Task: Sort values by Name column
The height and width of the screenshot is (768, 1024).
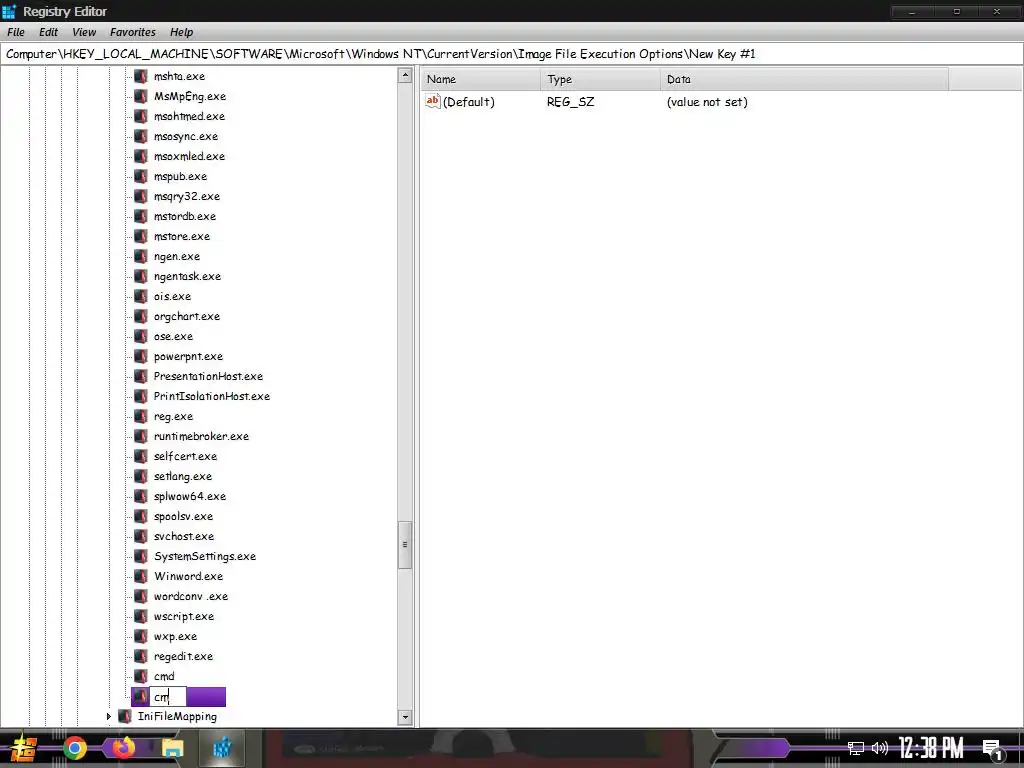Action: pos(481,79)
